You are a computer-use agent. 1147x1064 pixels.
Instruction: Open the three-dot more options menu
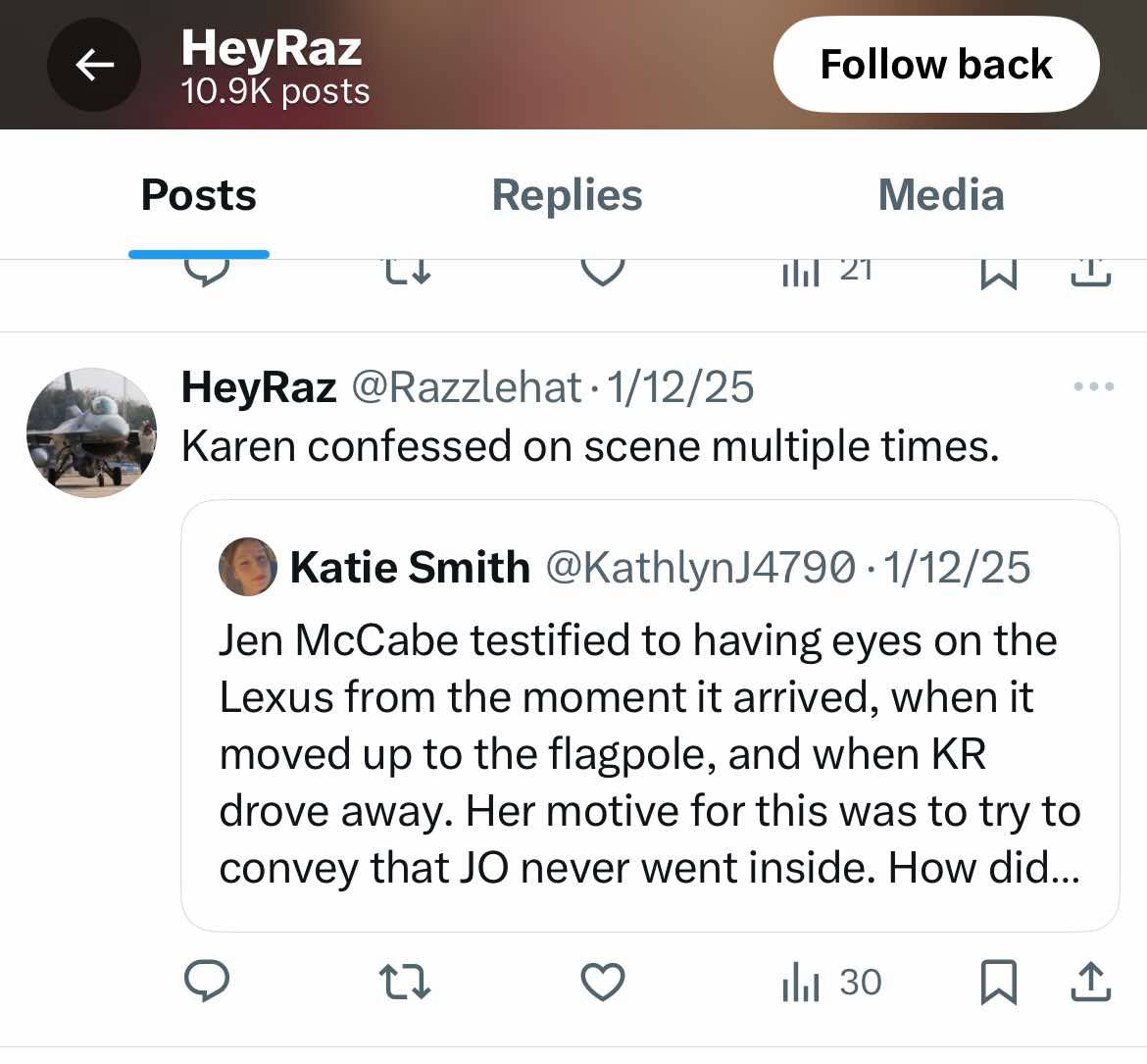coord(1094,386)
